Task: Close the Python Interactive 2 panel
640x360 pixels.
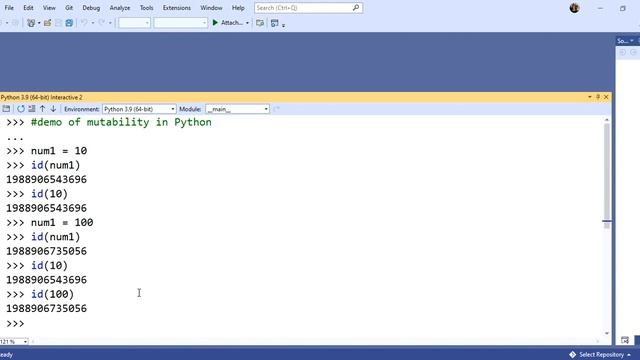Action: [606, 97]
